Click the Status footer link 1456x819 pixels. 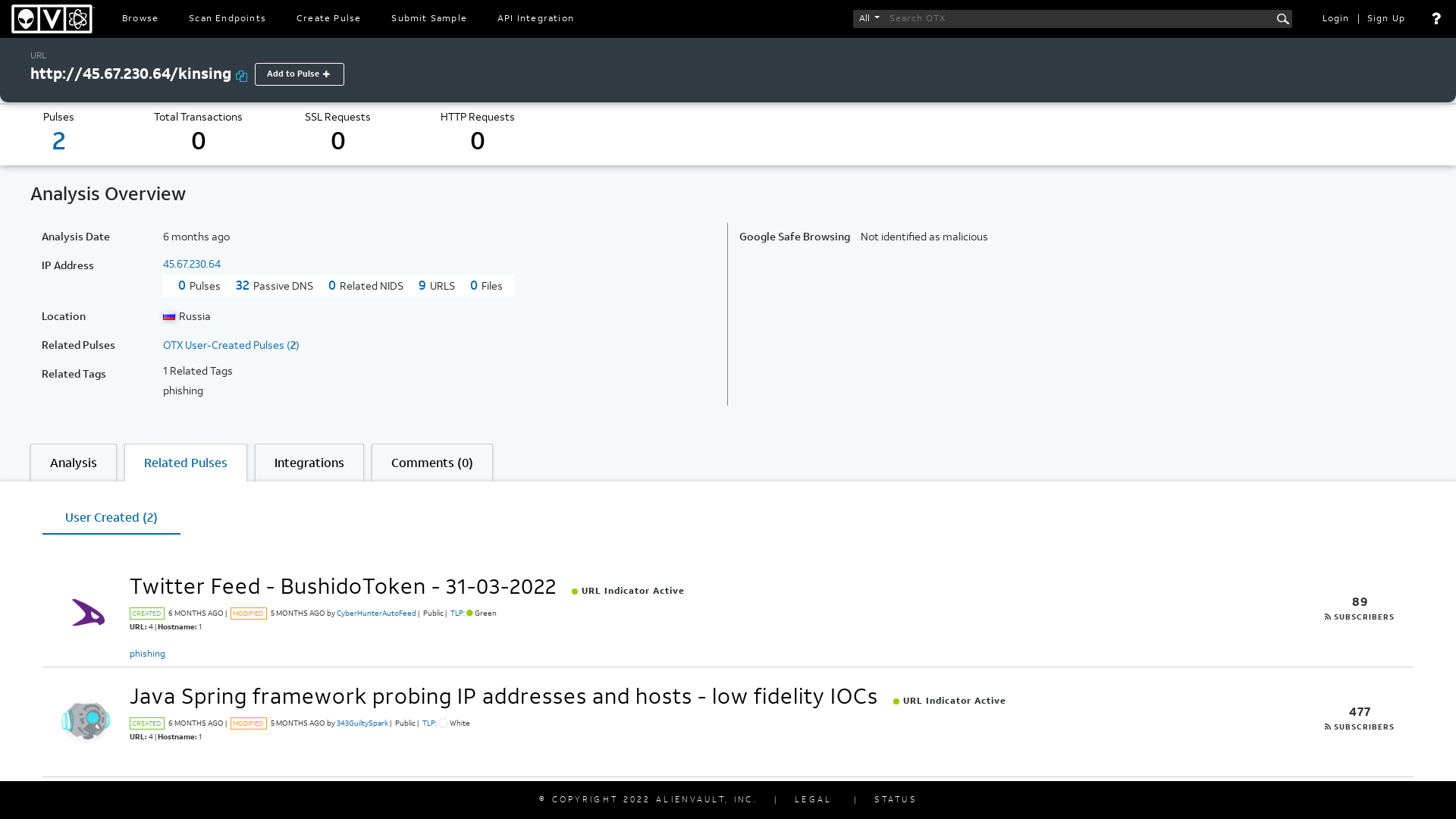click(x=896, y=800)
